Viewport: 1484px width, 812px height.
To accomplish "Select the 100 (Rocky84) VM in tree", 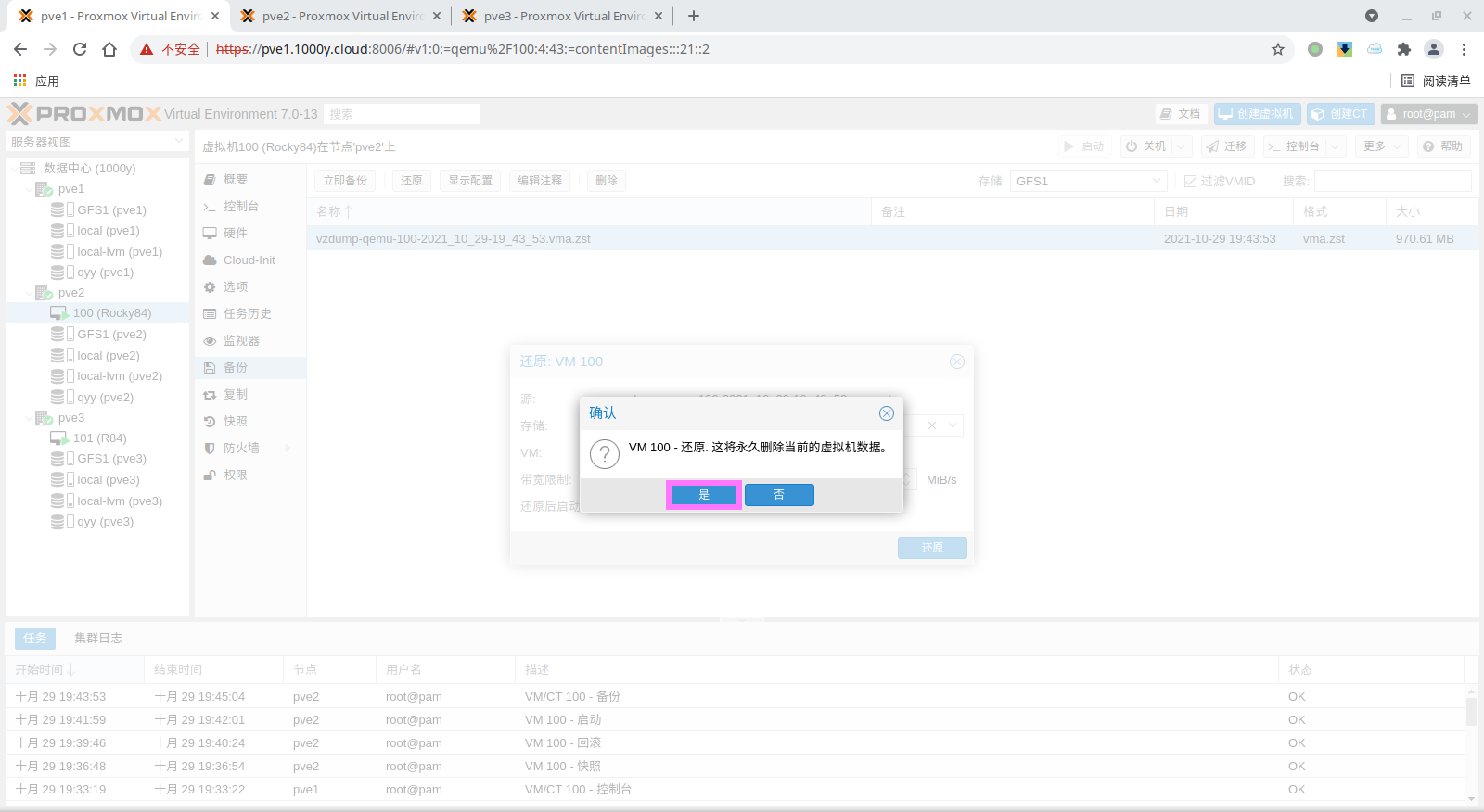I will pos(111,313).
